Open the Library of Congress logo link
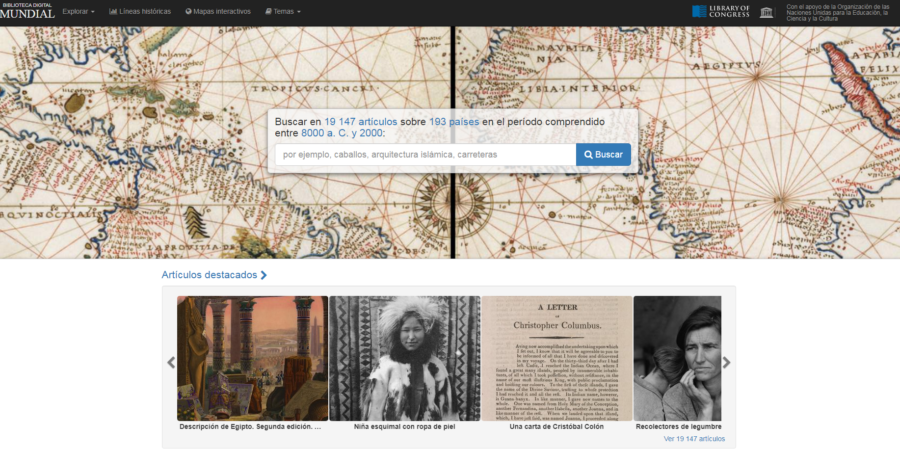The width and height of the screenshot is (900, 450). [x=720, y=11]
